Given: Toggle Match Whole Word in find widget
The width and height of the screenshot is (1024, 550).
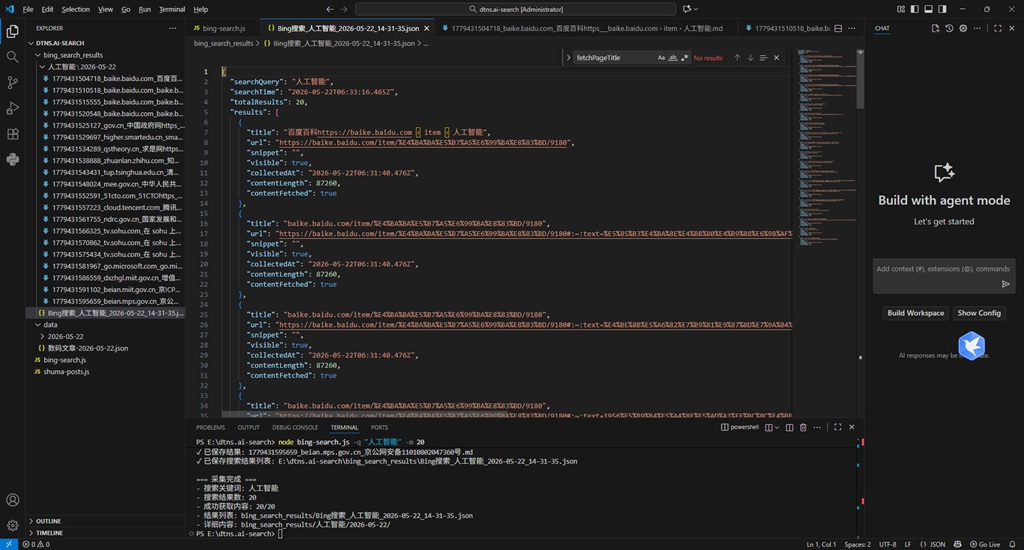Looking at the screenshot, I should click(673, 57).
